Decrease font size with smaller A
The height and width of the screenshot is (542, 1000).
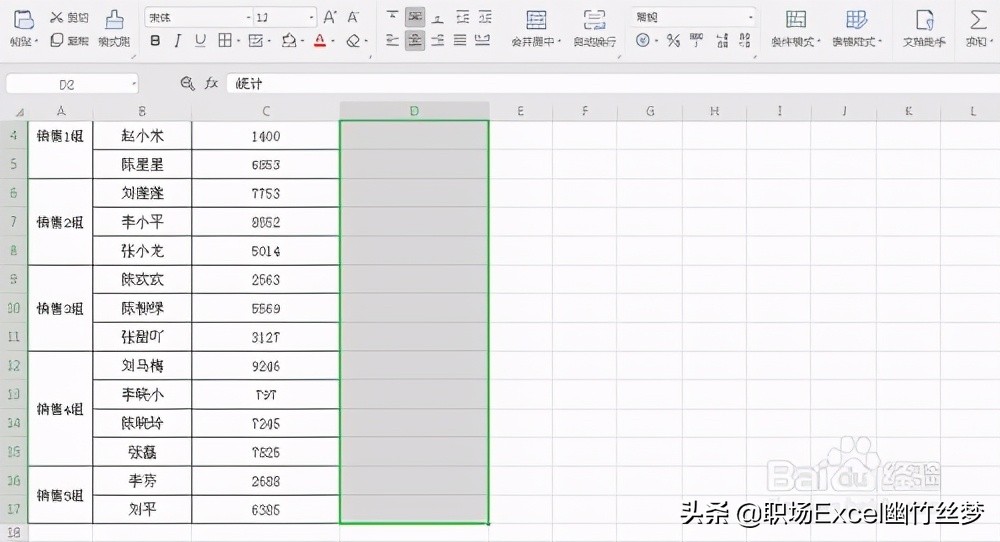coord(353,17)
